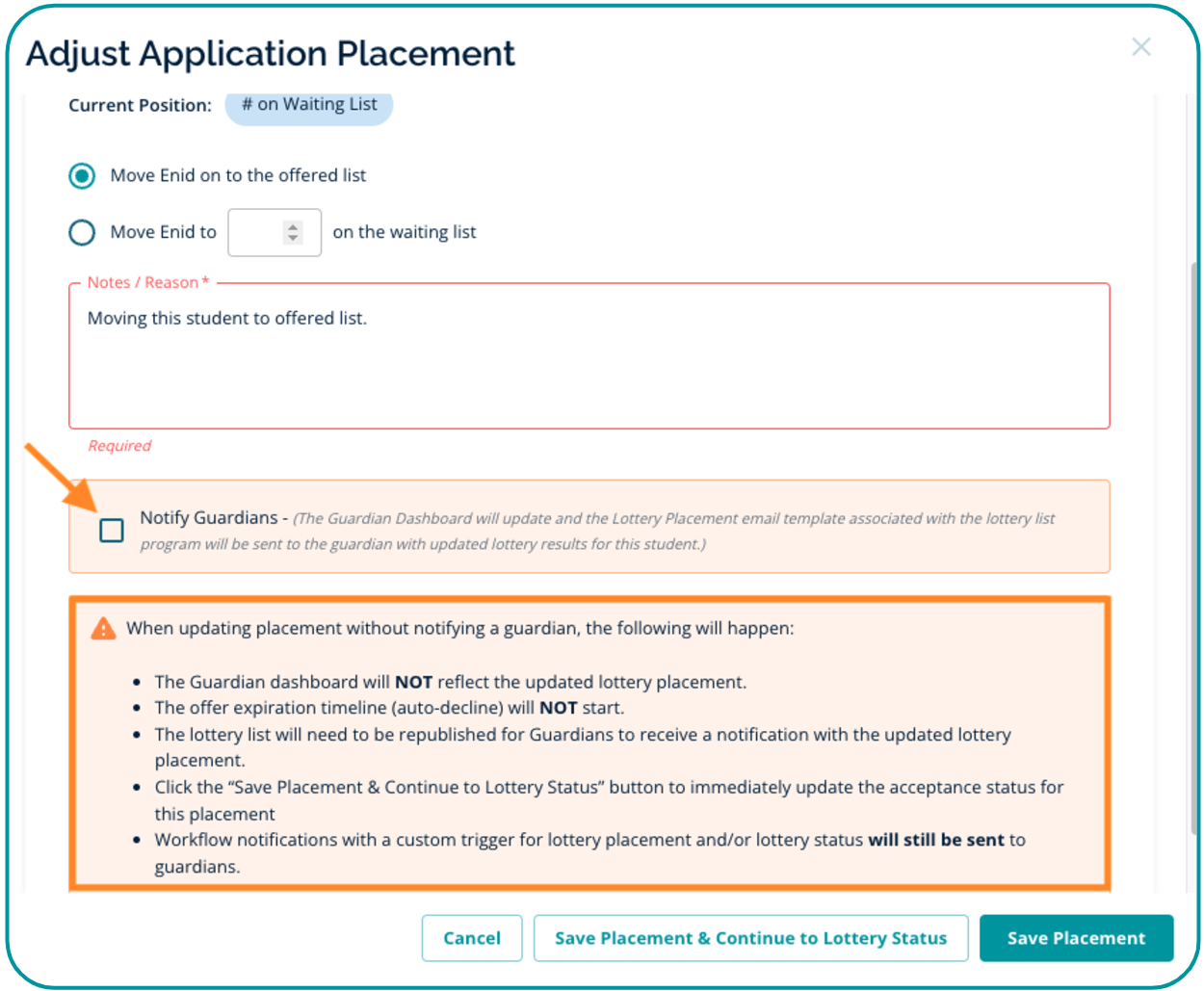1204x991 pixels.
Task: Click the orange warning triangle icon
Action: coord(103,629)
